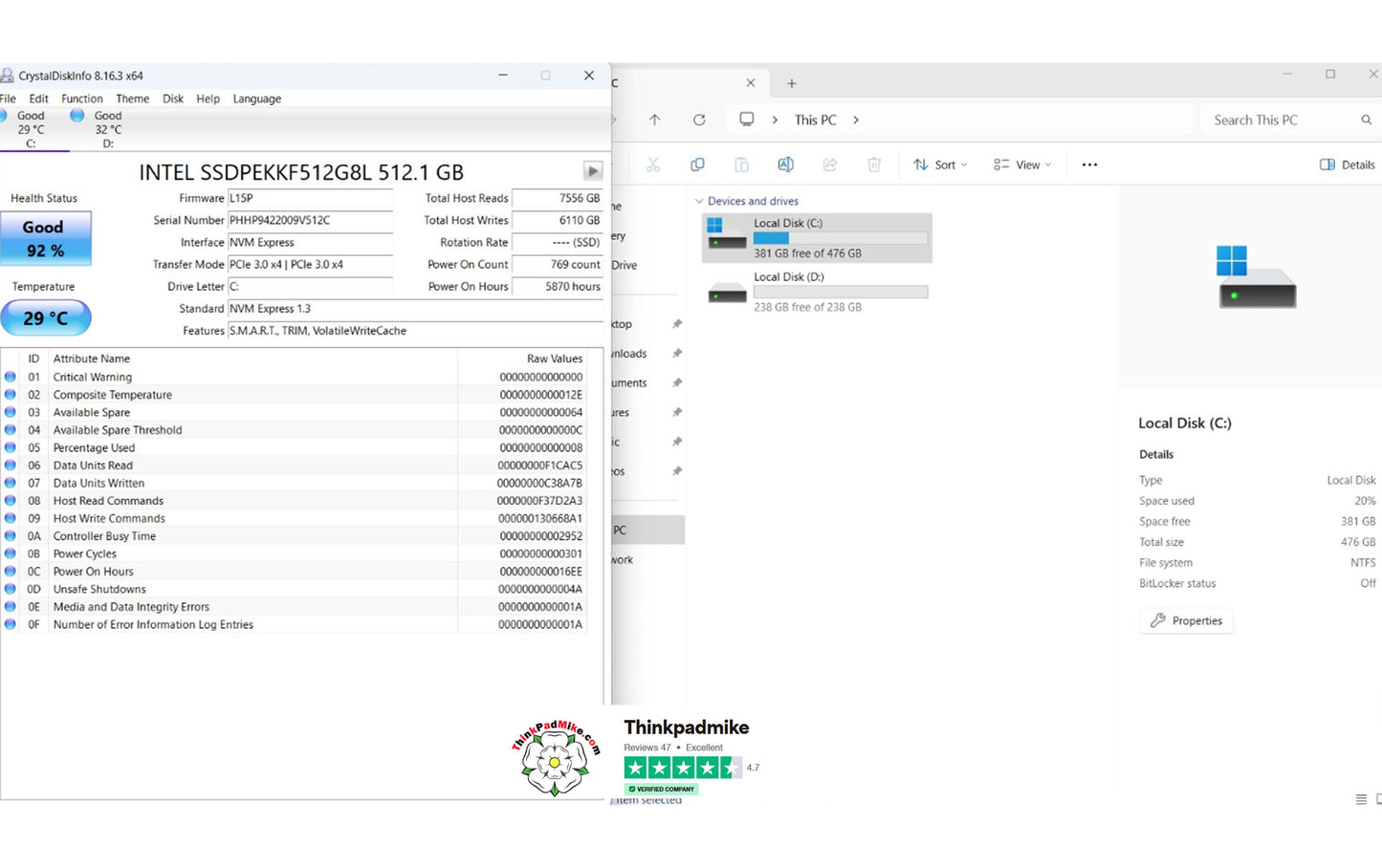Click the search magnifier icon
Screen dimensions: 1382x868
click(1367, 119)
